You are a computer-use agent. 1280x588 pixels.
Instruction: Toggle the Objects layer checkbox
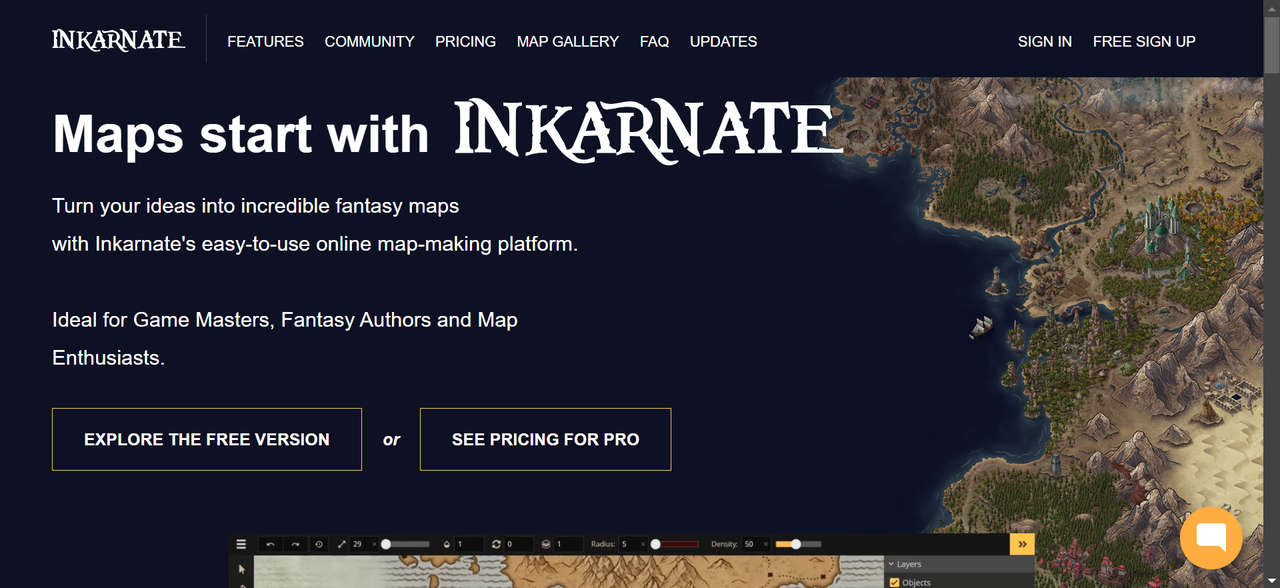[x=894, y=583]
